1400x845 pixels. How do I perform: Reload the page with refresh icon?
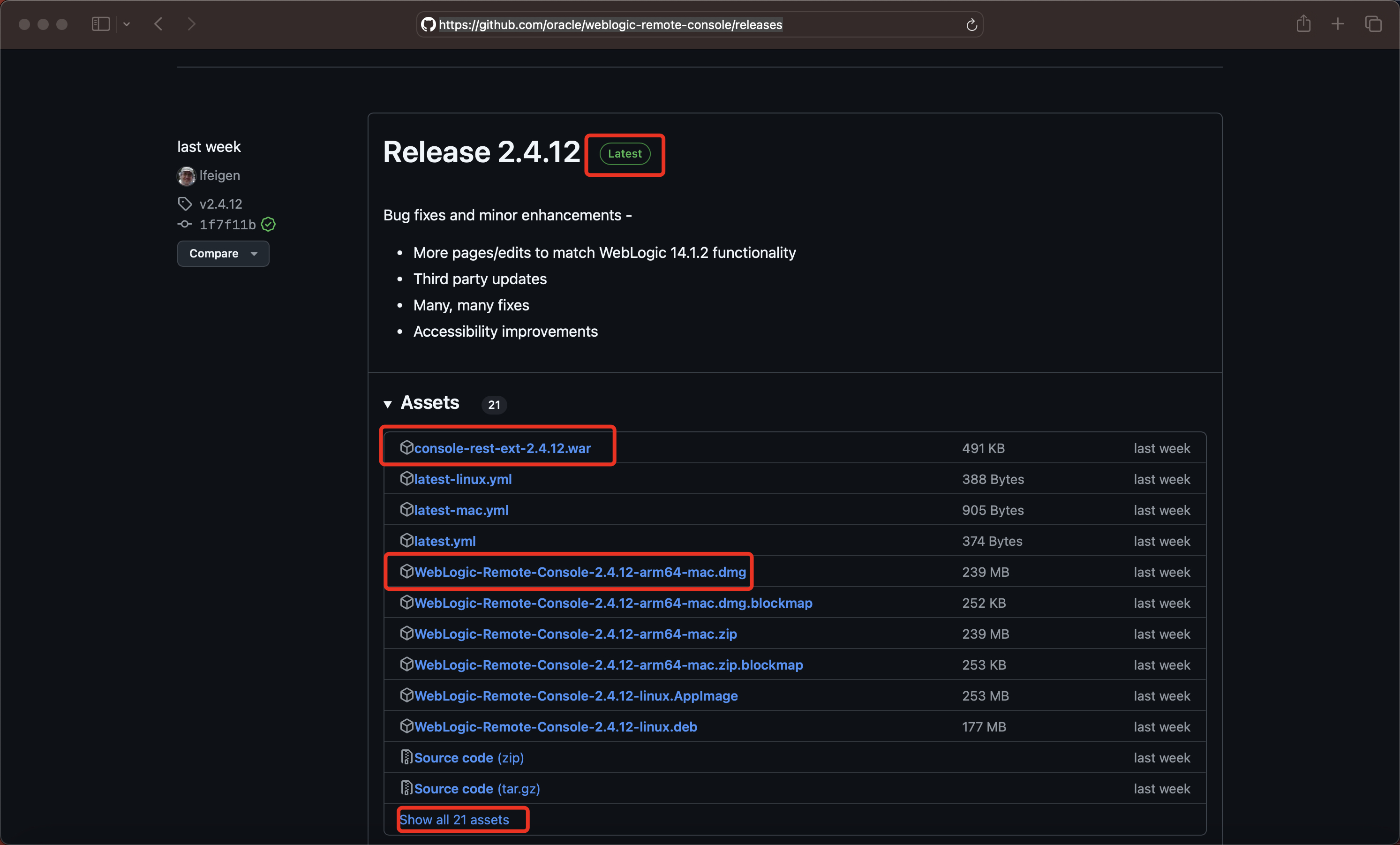[971, 24]
